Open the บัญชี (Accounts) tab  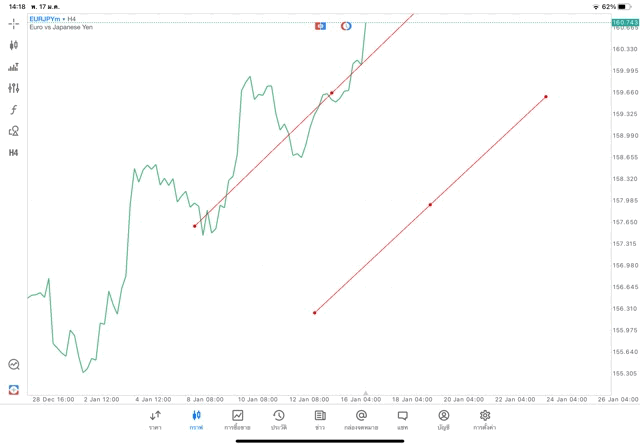443,419
